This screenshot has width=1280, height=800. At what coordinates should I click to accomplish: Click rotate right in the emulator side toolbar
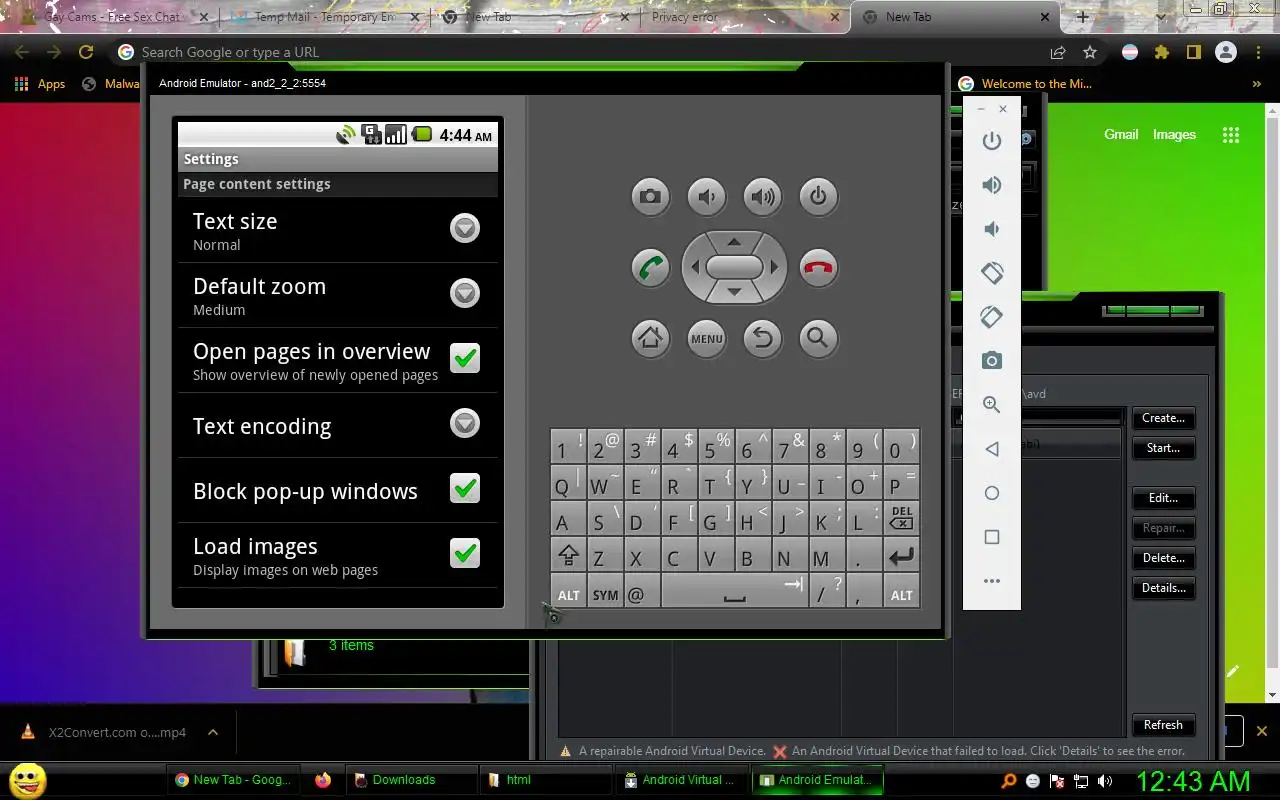(x=991, y=317)
